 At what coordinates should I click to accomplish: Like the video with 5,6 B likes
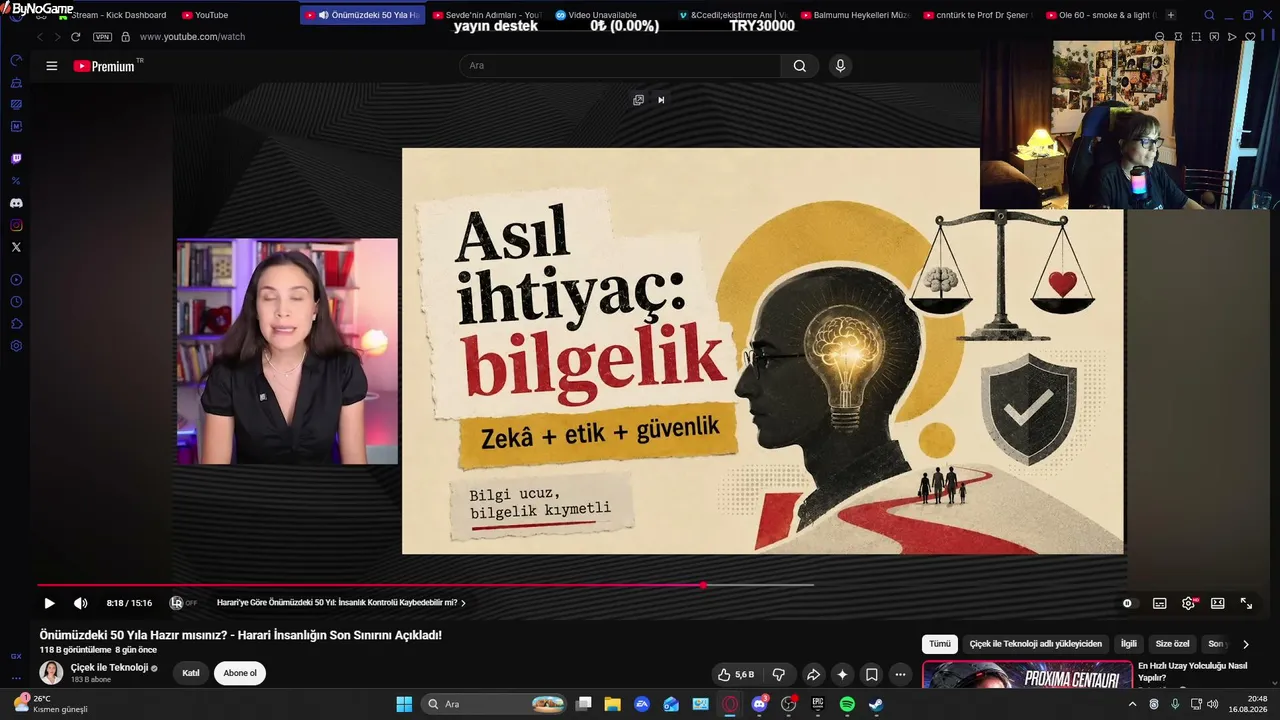736,675
